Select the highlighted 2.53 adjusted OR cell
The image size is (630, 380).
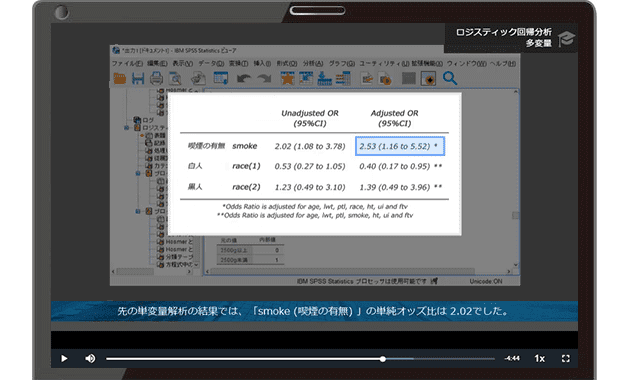pyautogui.click(x=400, y=146)
